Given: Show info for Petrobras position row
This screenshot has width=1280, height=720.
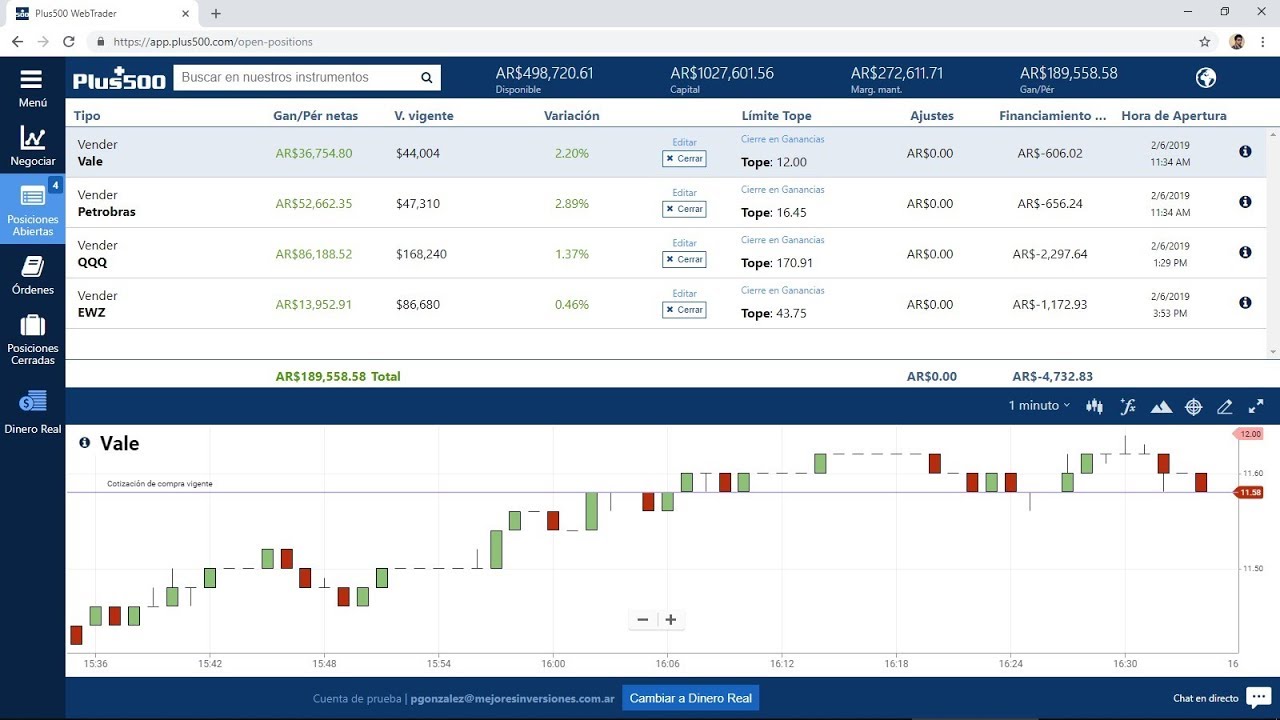Looking at the screenshot, I should [1245, 201].
